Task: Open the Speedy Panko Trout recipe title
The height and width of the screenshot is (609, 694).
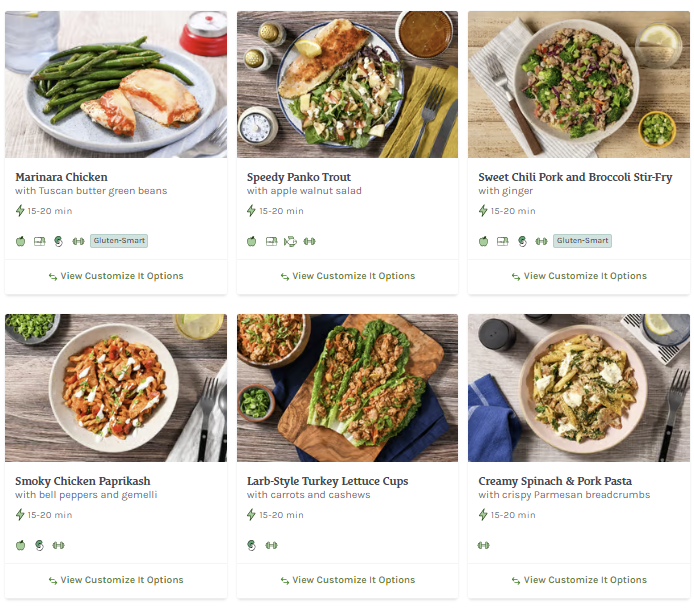Action: pyautogui.click(x=299, y=177)
